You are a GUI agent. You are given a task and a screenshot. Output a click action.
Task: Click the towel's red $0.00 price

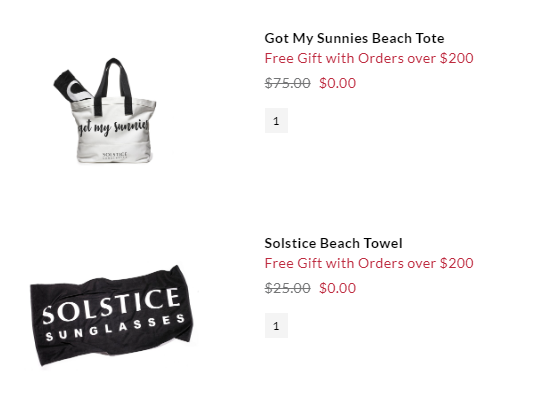[338, 288]
